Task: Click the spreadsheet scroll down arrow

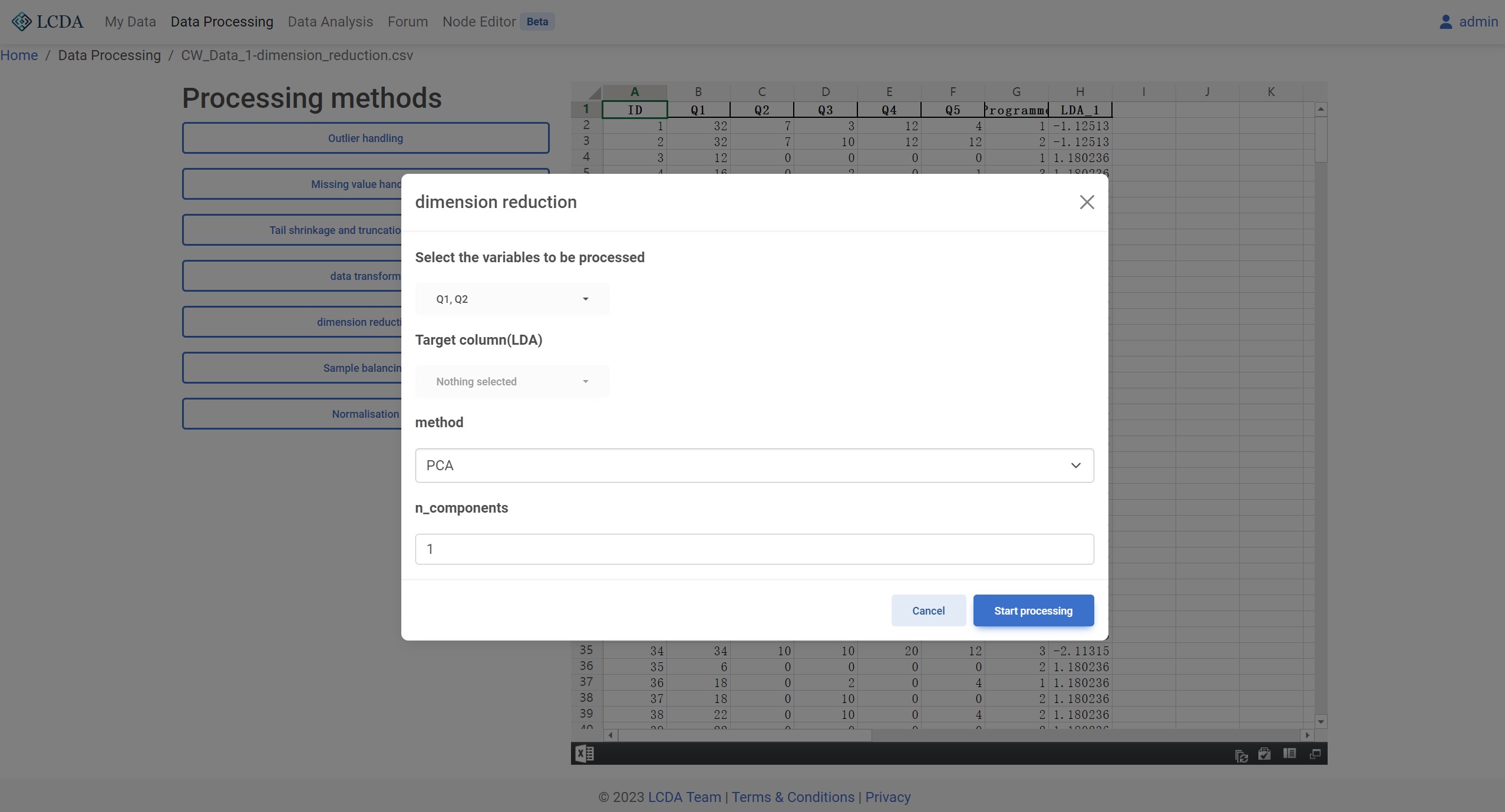Action: pos(1321,722)
